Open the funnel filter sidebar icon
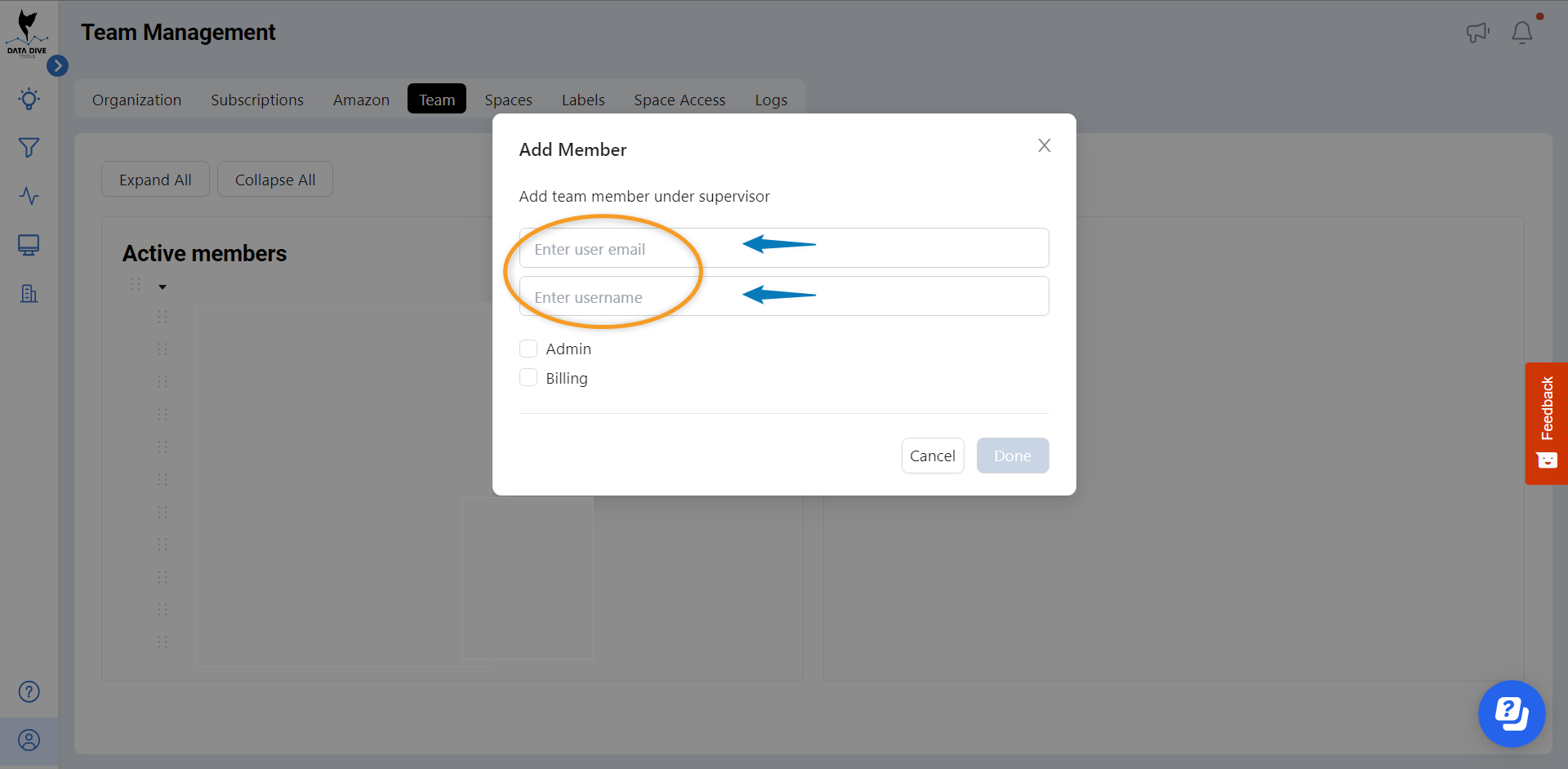The width and height of the screenshot is (1568, 769). [x=29, y=148]
